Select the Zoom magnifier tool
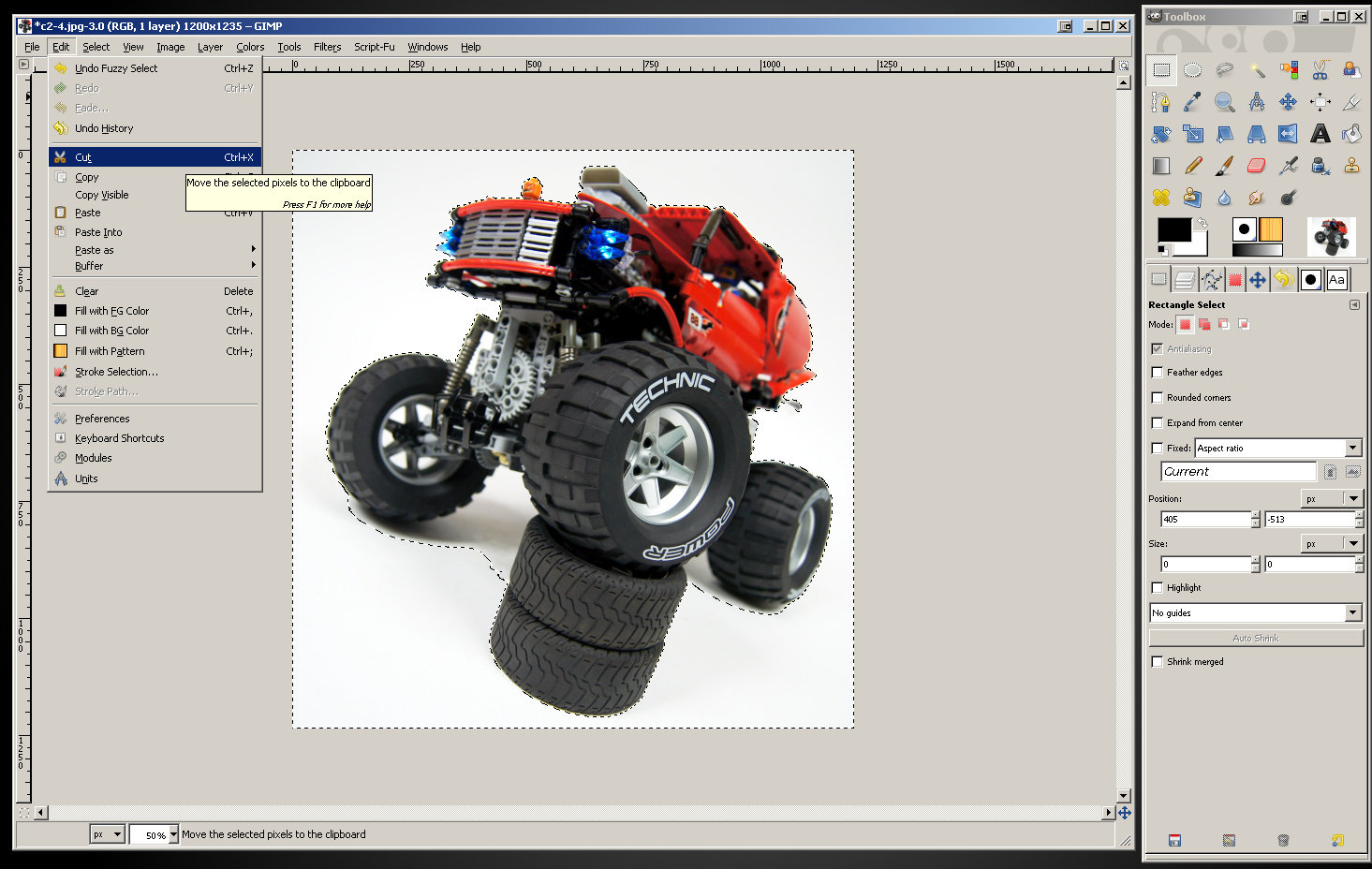This screenshot has height=869, width=1372. click(x=1224, y=102)
